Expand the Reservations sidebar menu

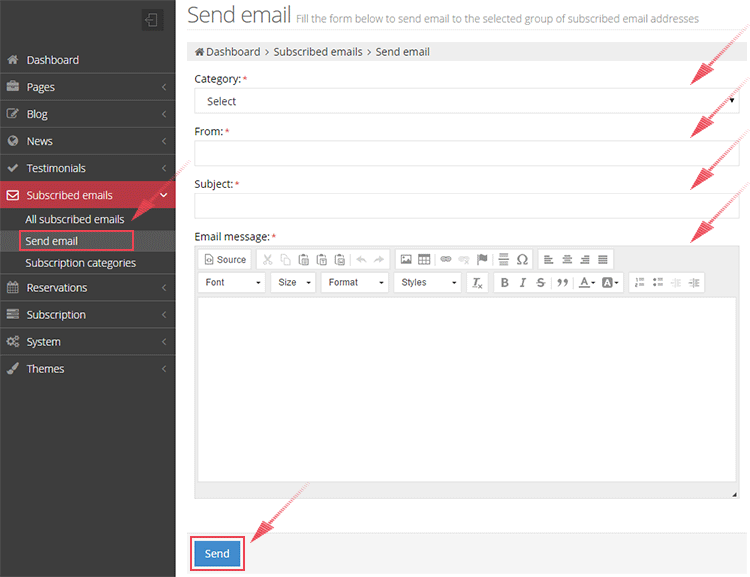87,288
